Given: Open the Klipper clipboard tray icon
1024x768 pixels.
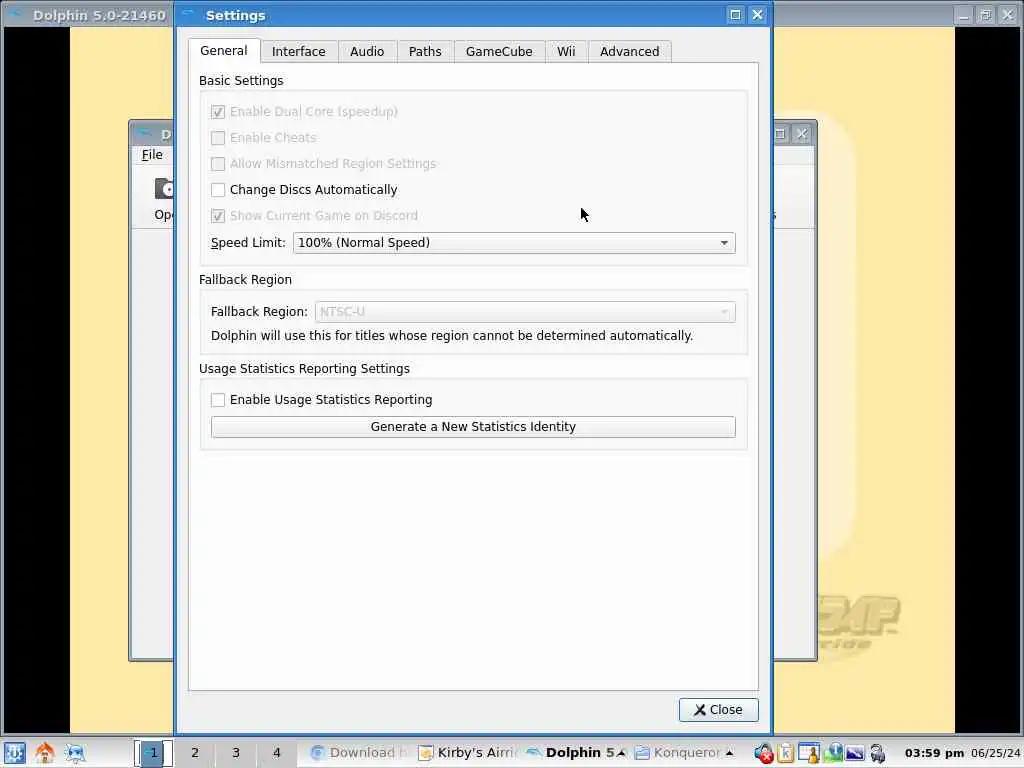Looking at the screenshot, I should click(786, 753).
